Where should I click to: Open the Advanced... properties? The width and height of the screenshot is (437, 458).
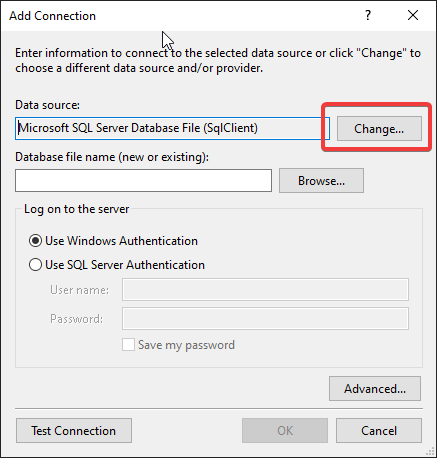coord(375,389)
